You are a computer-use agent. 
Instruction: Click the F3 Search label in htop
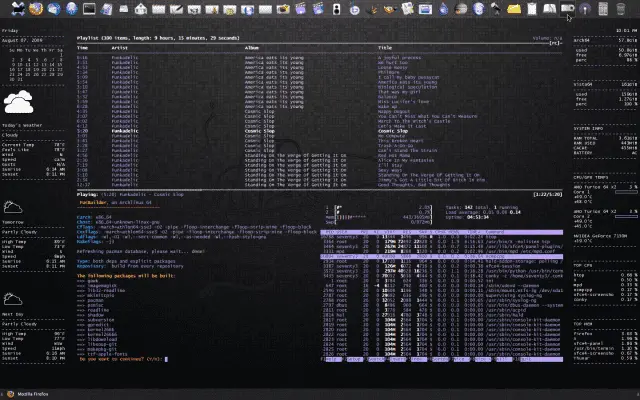tap(376, 359)
